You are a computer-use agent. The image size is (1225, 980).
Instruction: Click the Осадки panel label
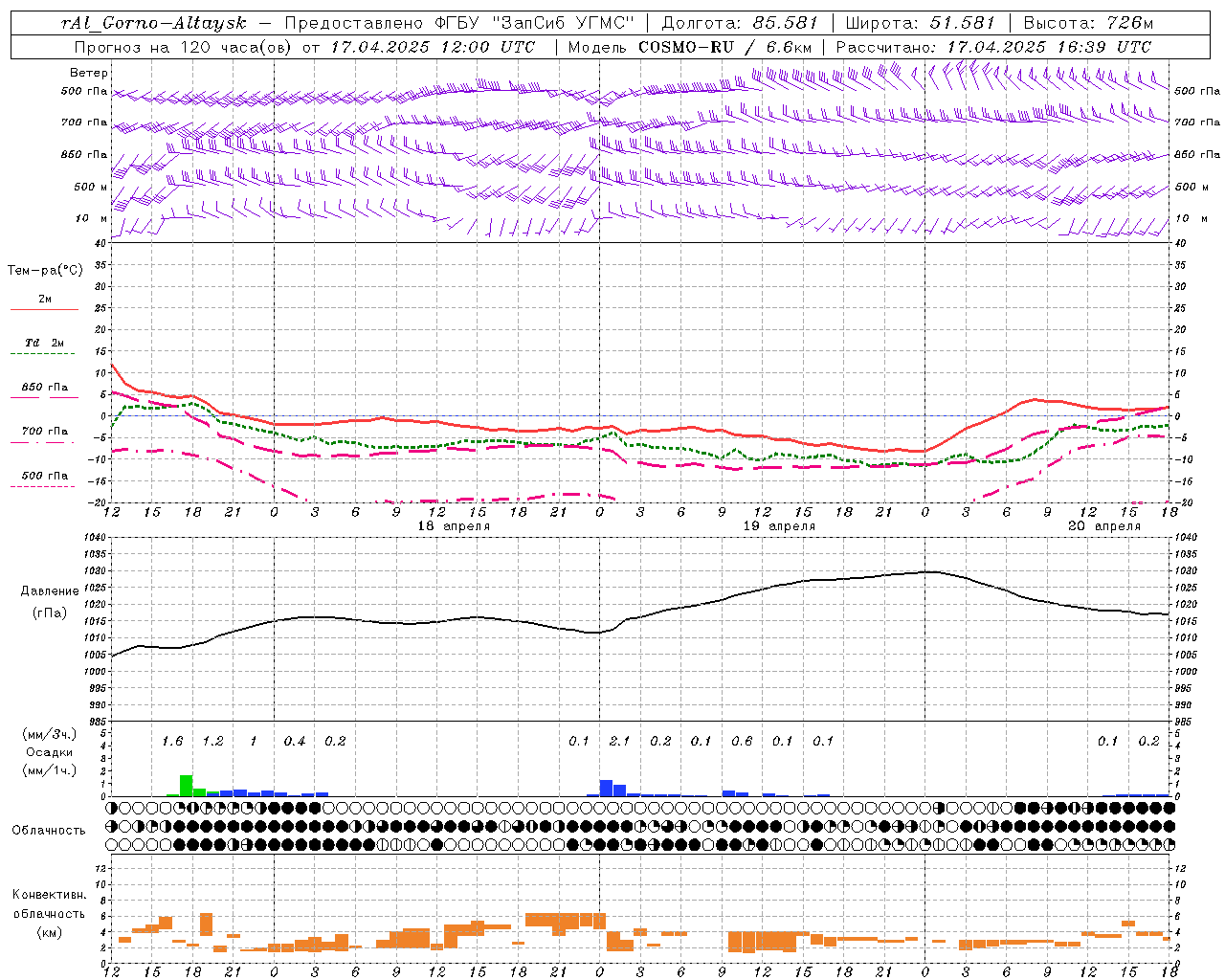pos(48,752)
